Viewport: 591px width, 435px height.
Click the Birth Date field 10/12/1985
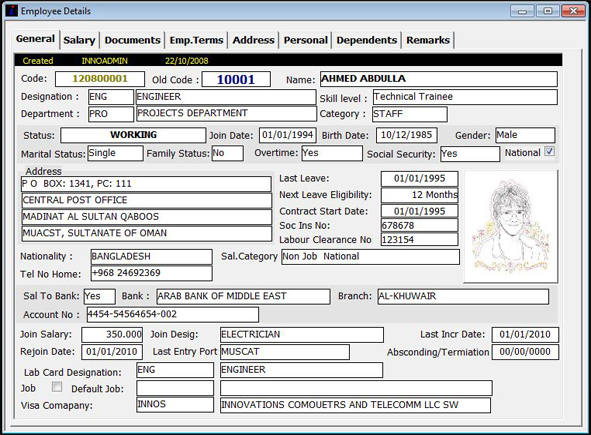pos(407,135)
